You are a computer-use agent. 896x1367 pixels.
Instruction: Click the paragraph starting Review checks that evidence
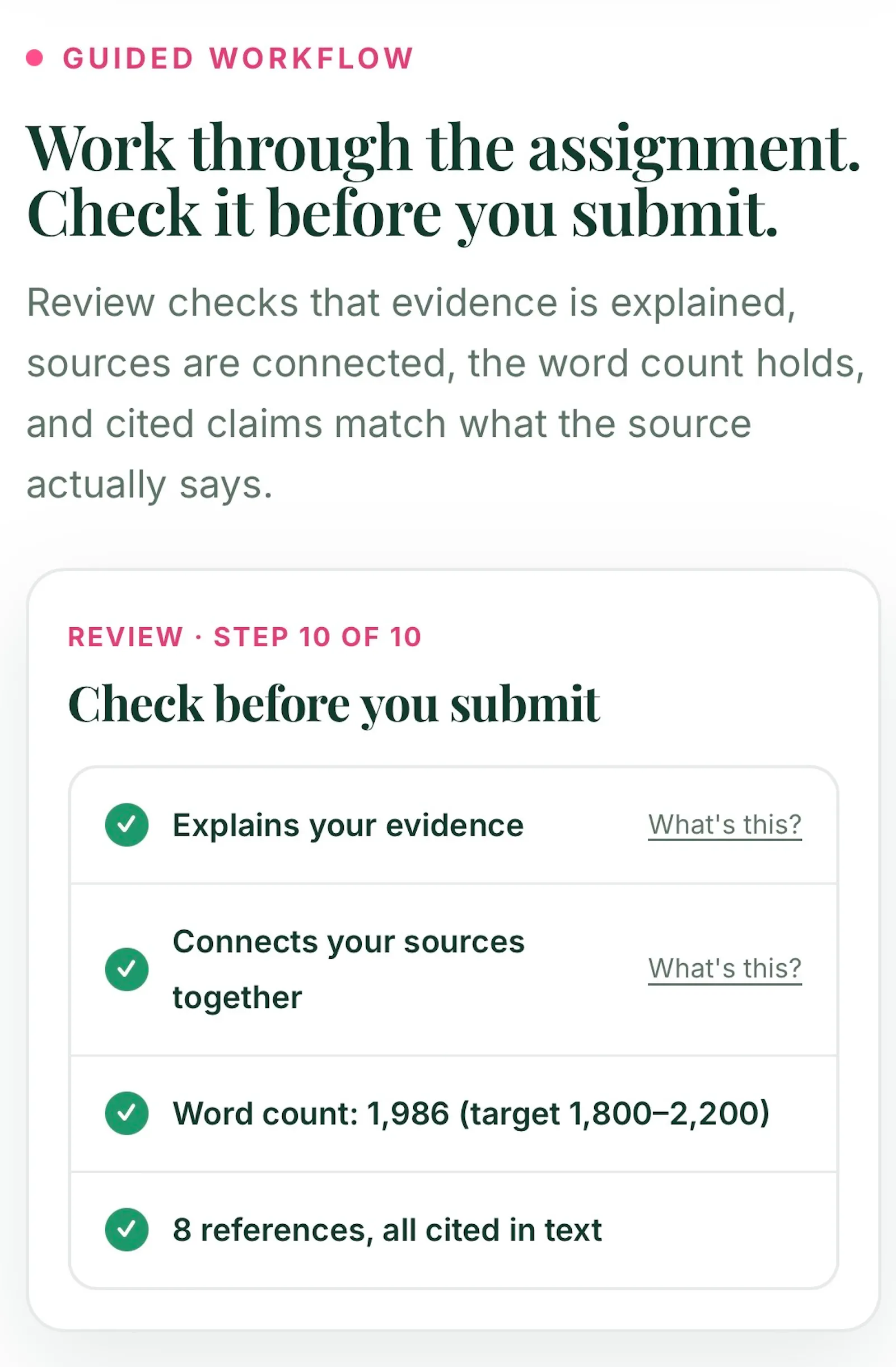446,394
